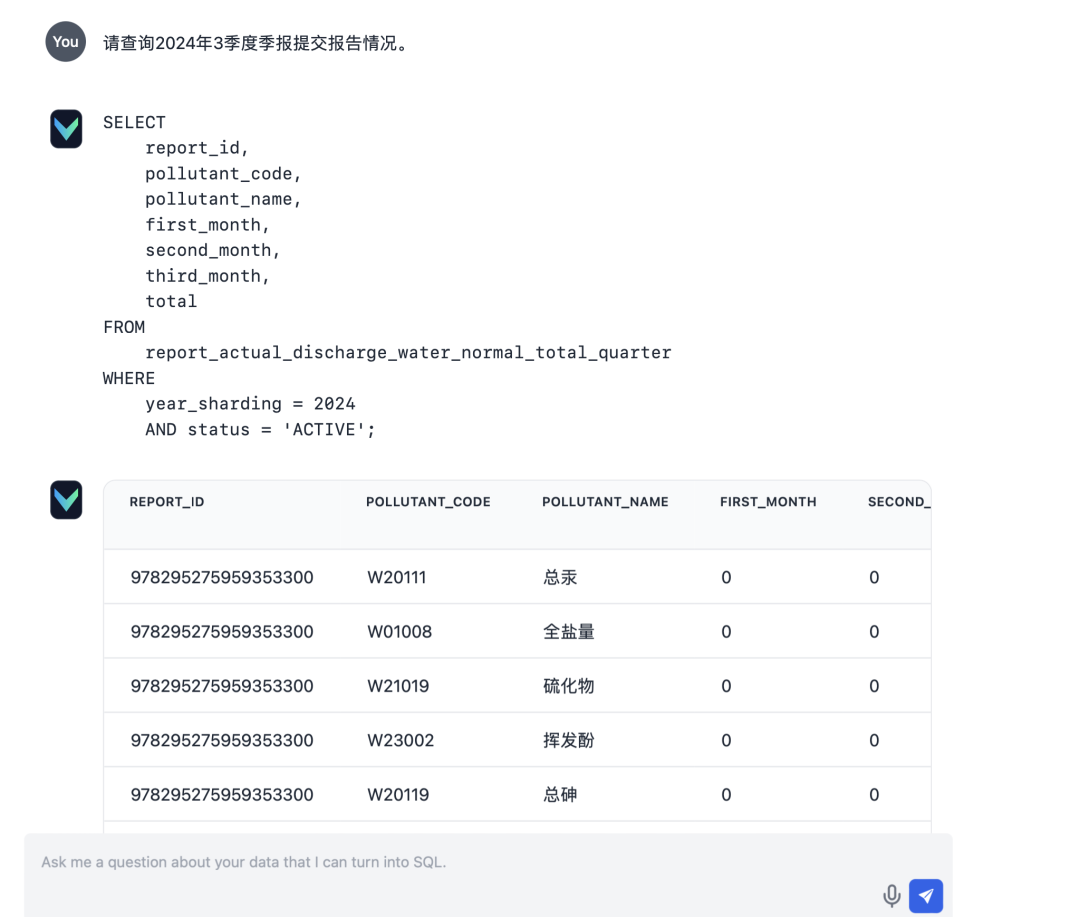Select pollutant code cell W20111
The width and height of the screenshot is (1080, 917).
(397, 577)
